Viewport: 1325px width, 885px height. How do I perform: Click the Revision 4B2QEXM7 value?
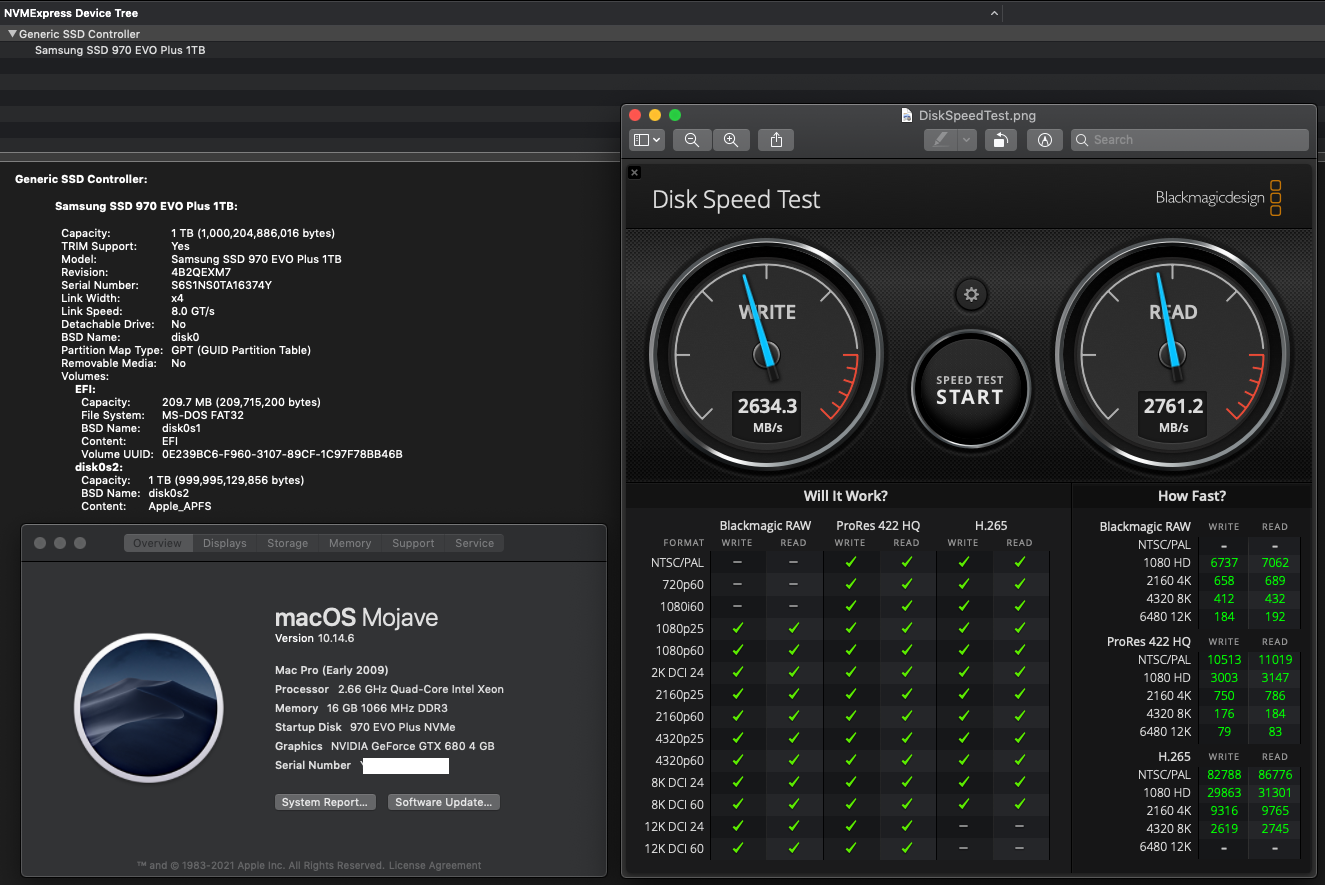pyautogui.click(x=201, y=272)
